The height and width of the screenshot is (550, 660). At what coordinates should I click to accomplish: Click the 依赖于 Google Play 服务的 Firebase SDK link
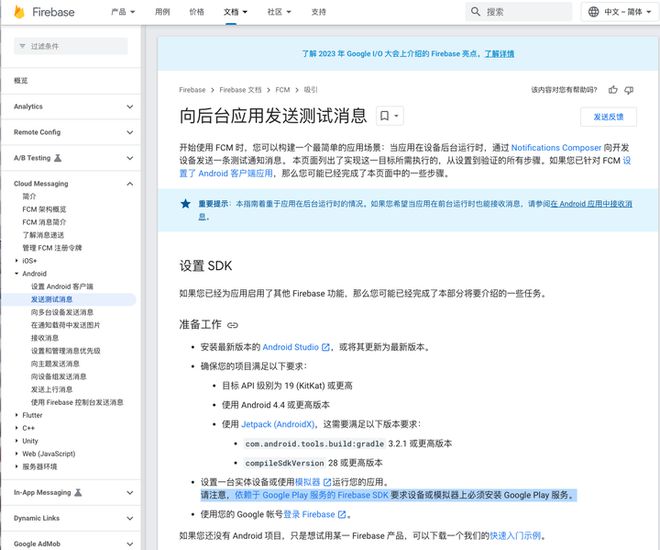pyautogui.click(x=311, y=495)
